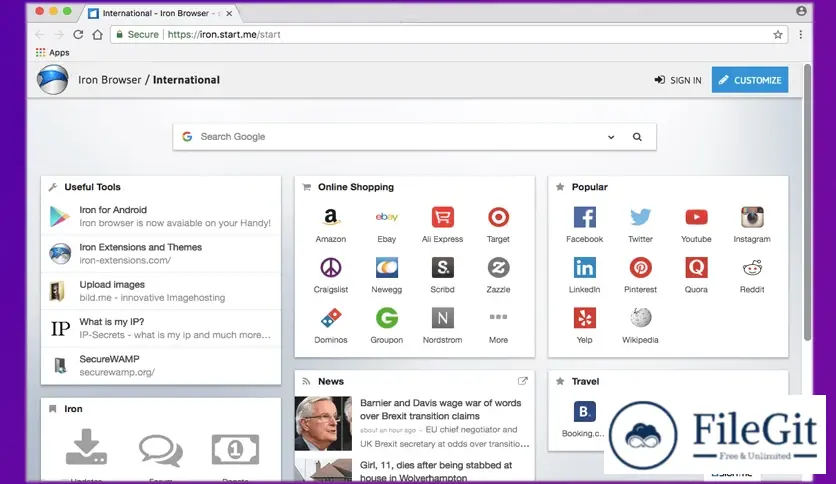The image size is (836, 484).
Task: Reload the current page
Action: point(78,35)
